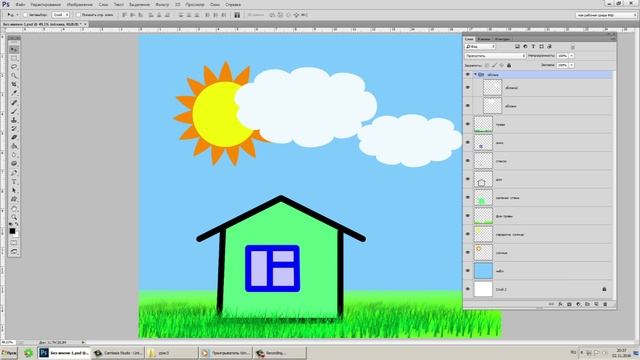Open the Фильтр (Filter) menu
This screenshot has width=640, height=360.
162,4
